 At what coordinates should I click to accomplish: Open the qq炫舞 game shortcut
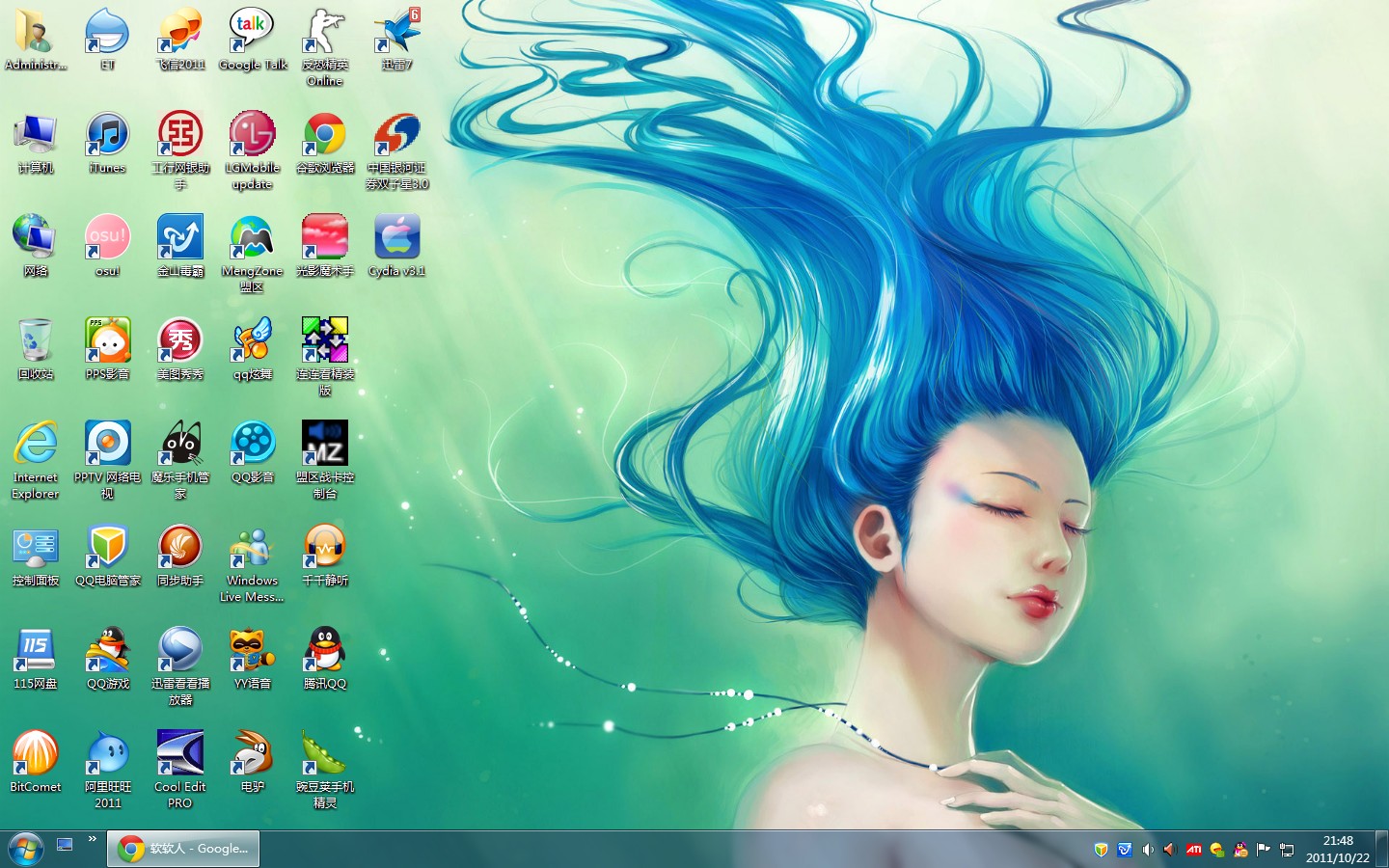pyautogui.click(x=253, y=350)
